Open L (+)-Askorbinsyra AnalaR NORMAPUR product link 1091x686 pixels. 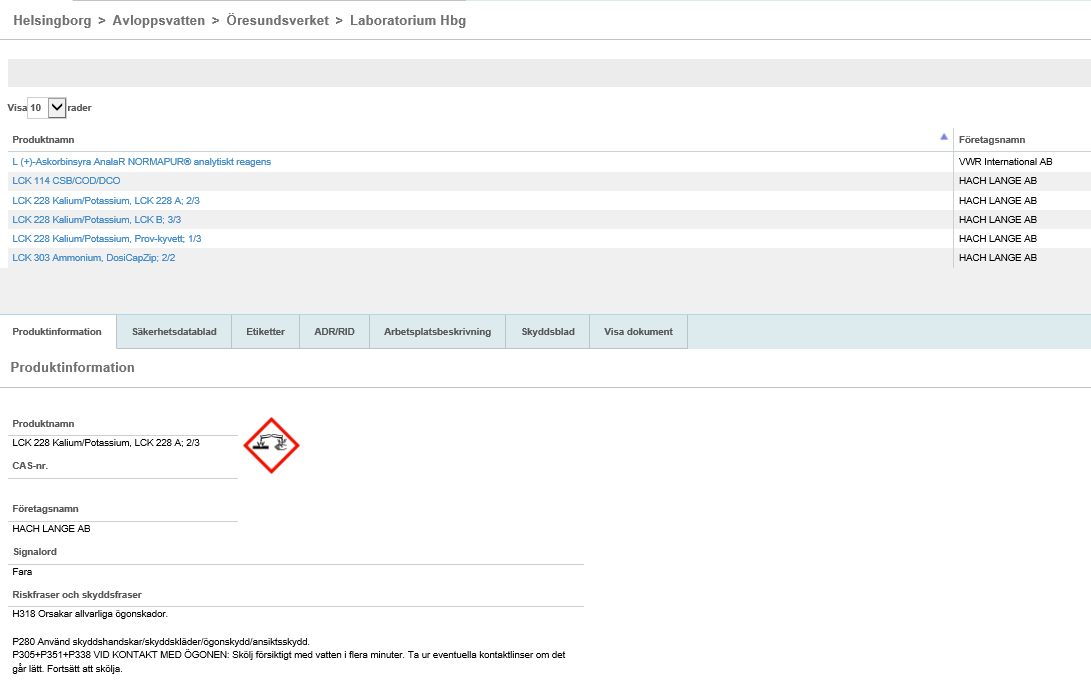point(141,162)
